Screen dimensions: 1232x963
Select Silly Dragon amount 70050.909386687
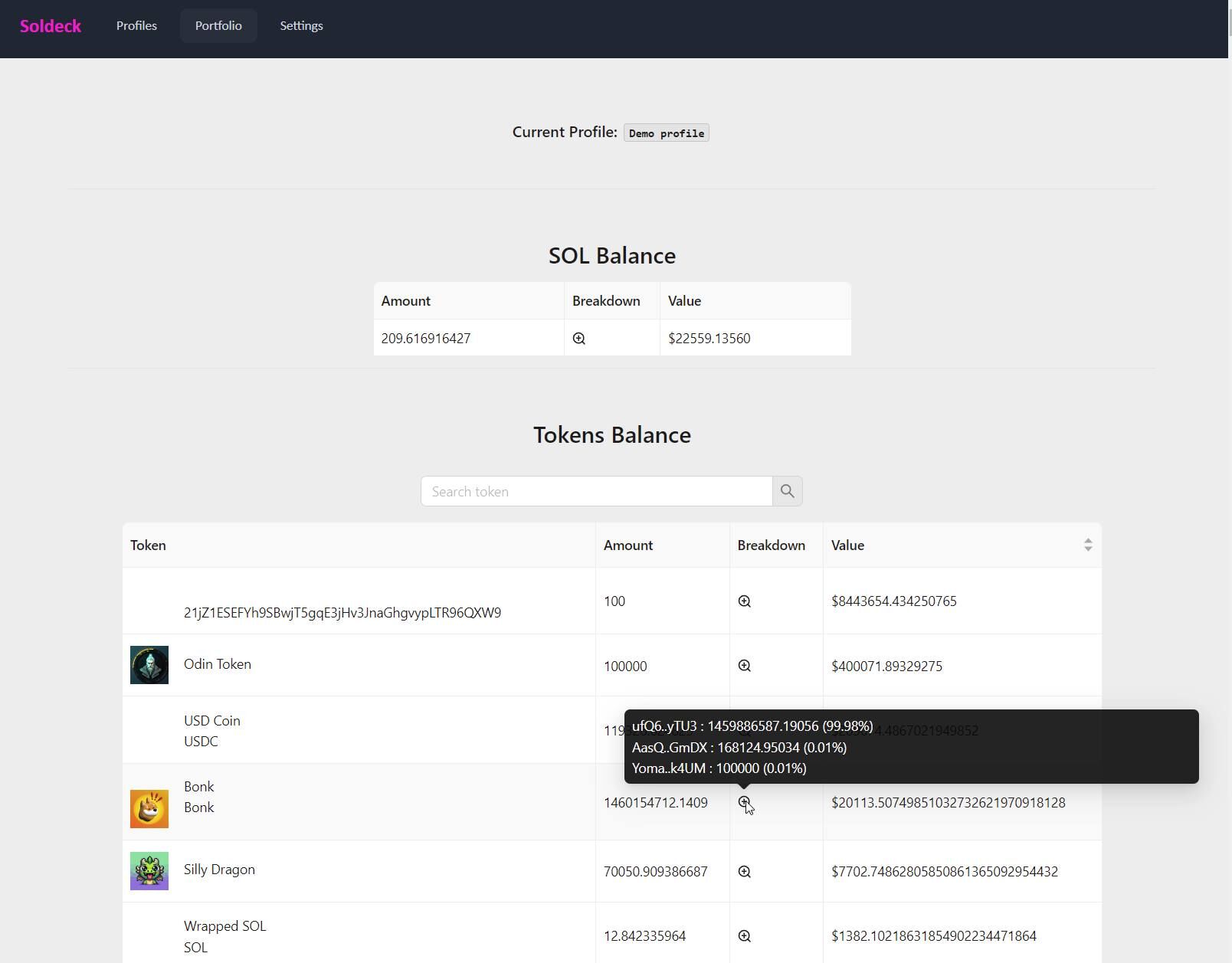point(656,872)
